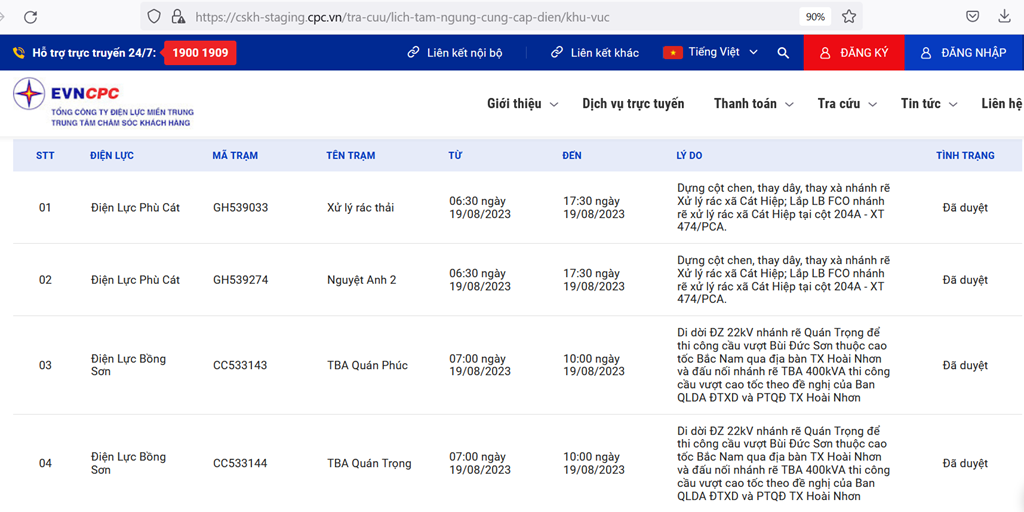Open the Pocket save icon
This screenshot has width=1024, height=512.
pos(972,17)
